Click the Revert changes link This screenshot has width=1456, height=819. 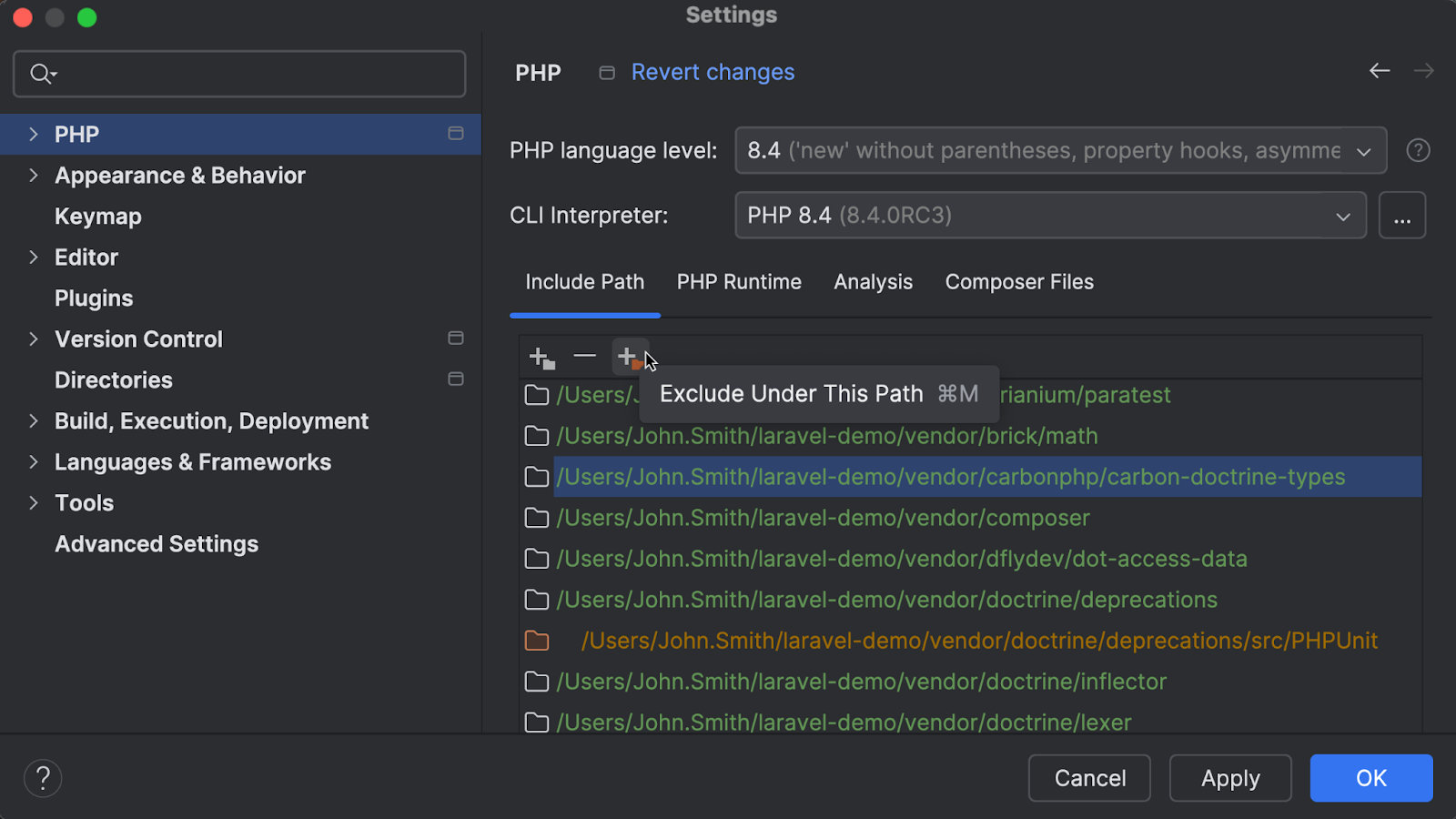[713, 72]
